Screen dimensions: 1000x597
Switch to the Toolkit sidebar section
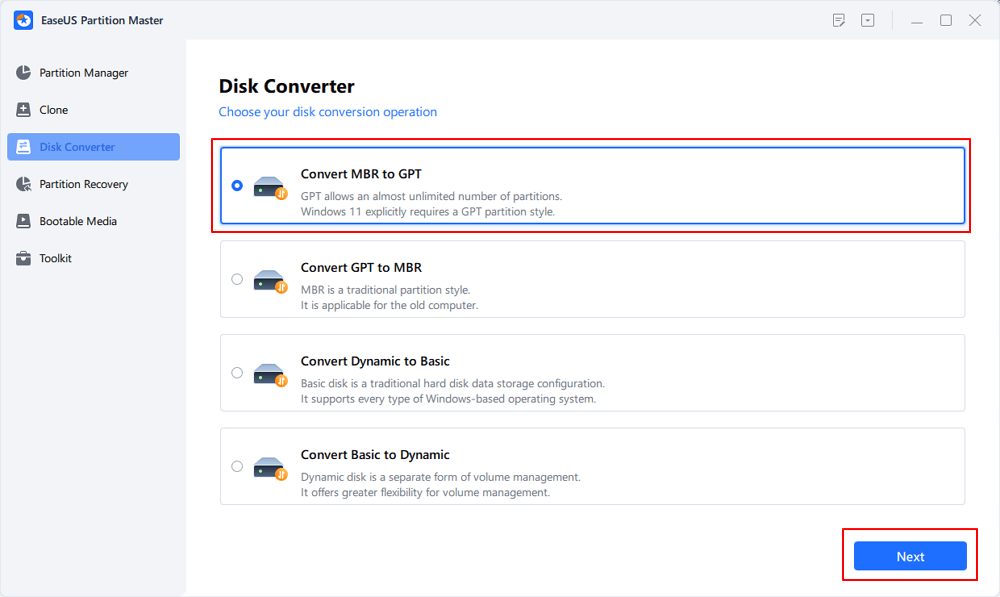coord(55,258)
